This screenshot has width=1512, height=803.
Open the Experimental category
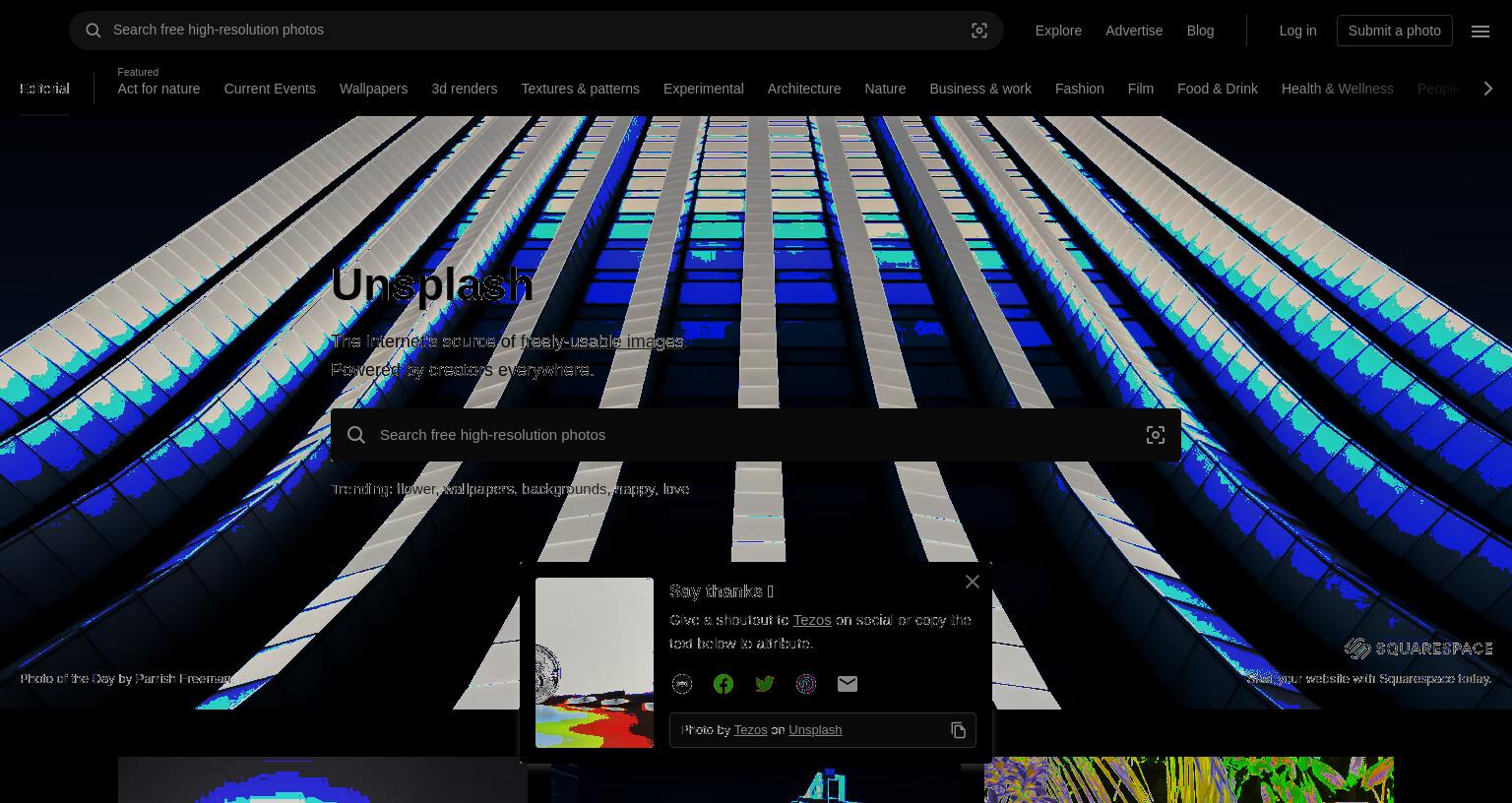point(703,89)
